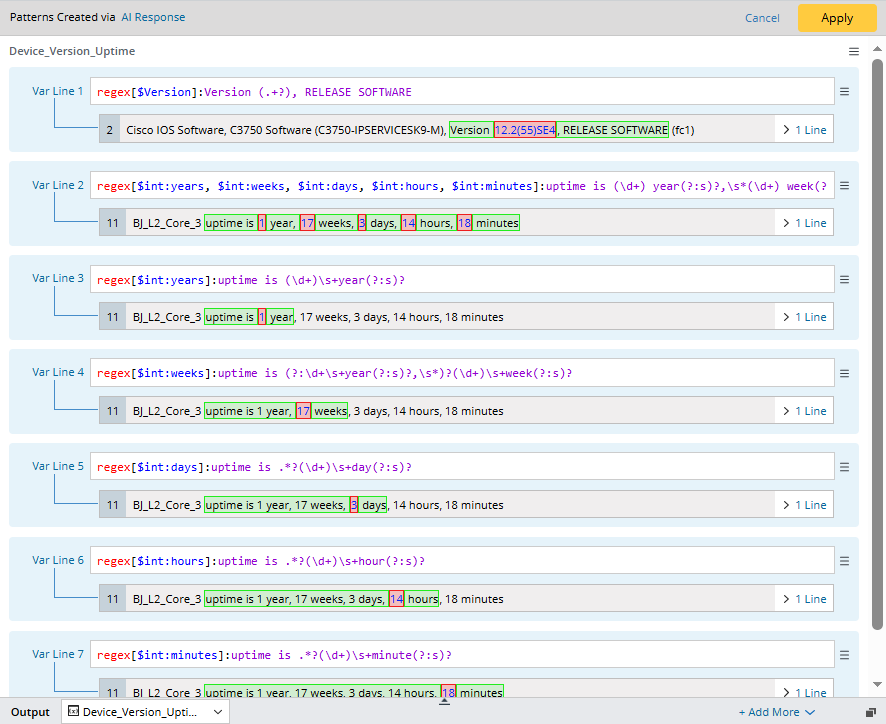Expand the '1 Line' chevron for Var Line 3

pos(804,317)
